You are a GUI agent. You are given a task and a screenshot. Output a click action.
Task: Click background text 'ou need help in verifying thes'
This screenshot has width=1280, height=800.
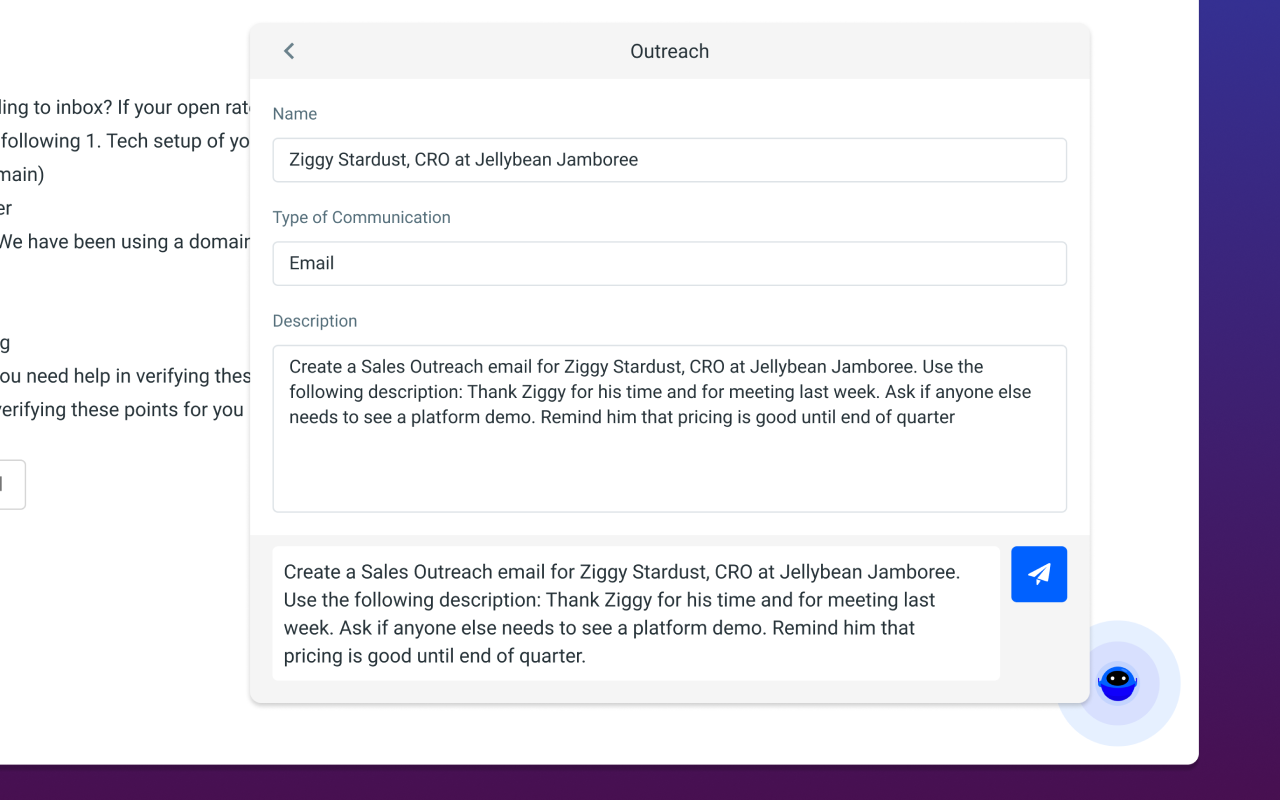[x=125, y=376]
